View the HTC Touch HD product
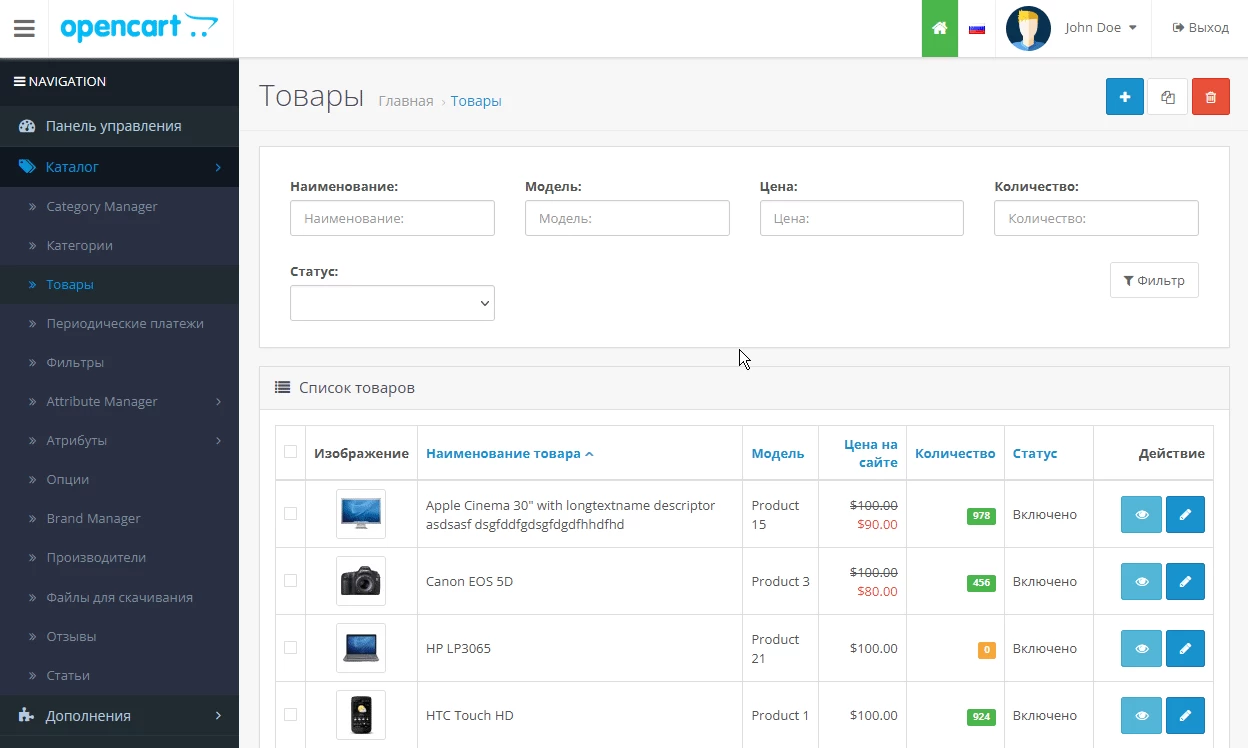Screen dimensions: 1248x748 (1142, 715)
